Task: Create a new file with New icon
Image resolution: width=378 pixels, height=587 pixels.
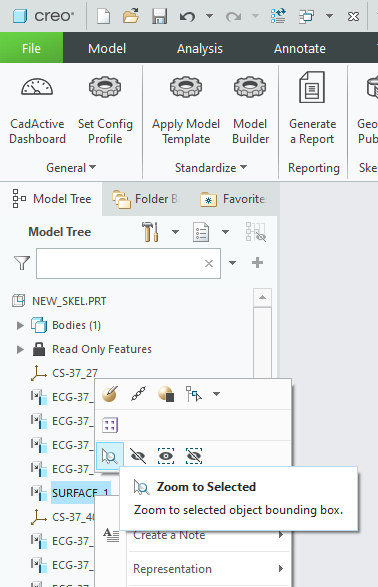Action: [x=103, y=16]
